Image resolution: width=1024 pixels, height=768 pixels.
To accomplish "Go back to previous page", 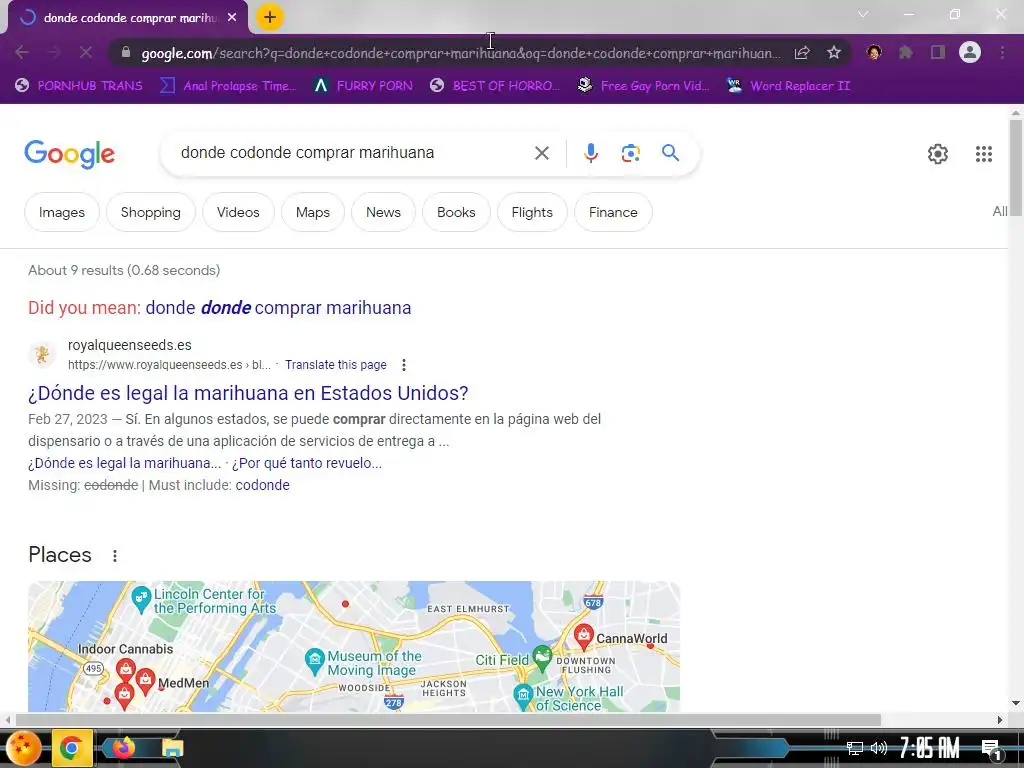I will point(22,52).
